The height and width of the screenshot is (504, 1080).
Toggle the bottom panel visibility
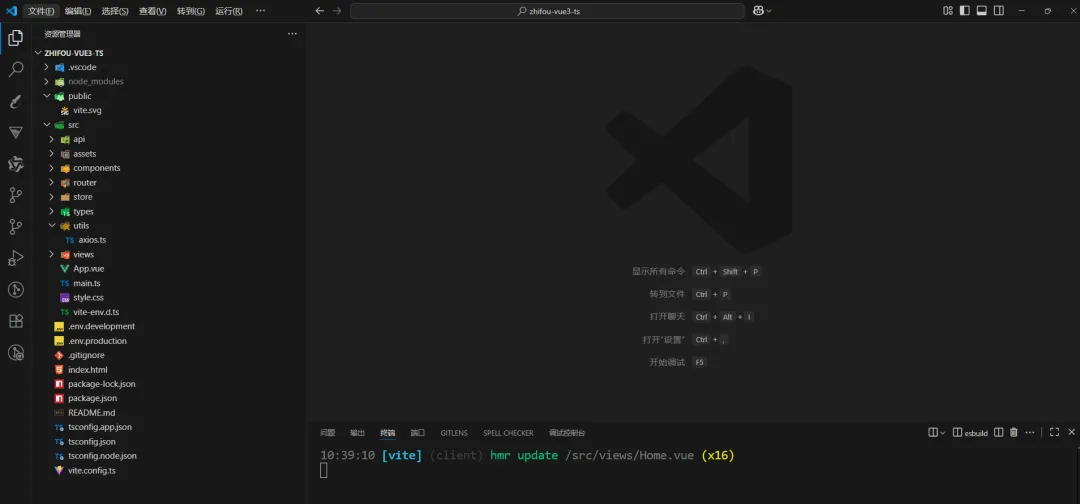[x=982, y=11]
